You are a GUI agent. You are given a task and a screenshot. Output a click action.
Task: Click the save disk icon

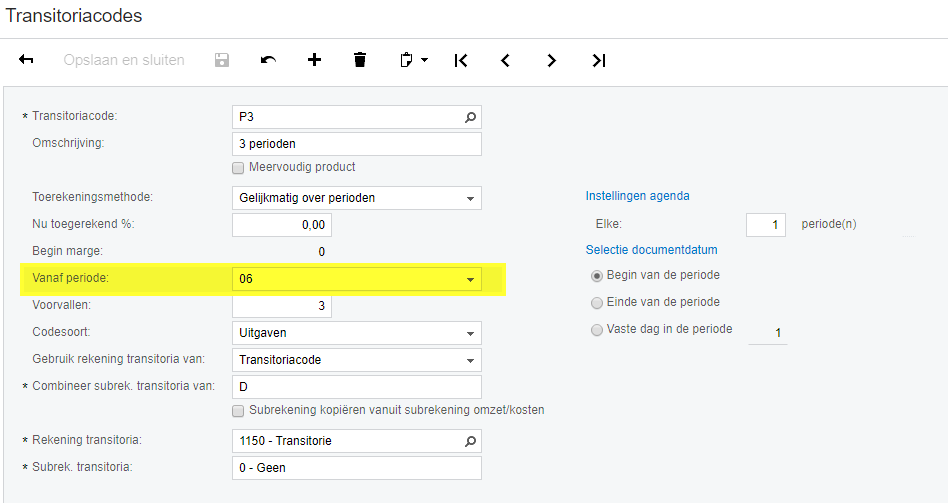pos(222,60)
